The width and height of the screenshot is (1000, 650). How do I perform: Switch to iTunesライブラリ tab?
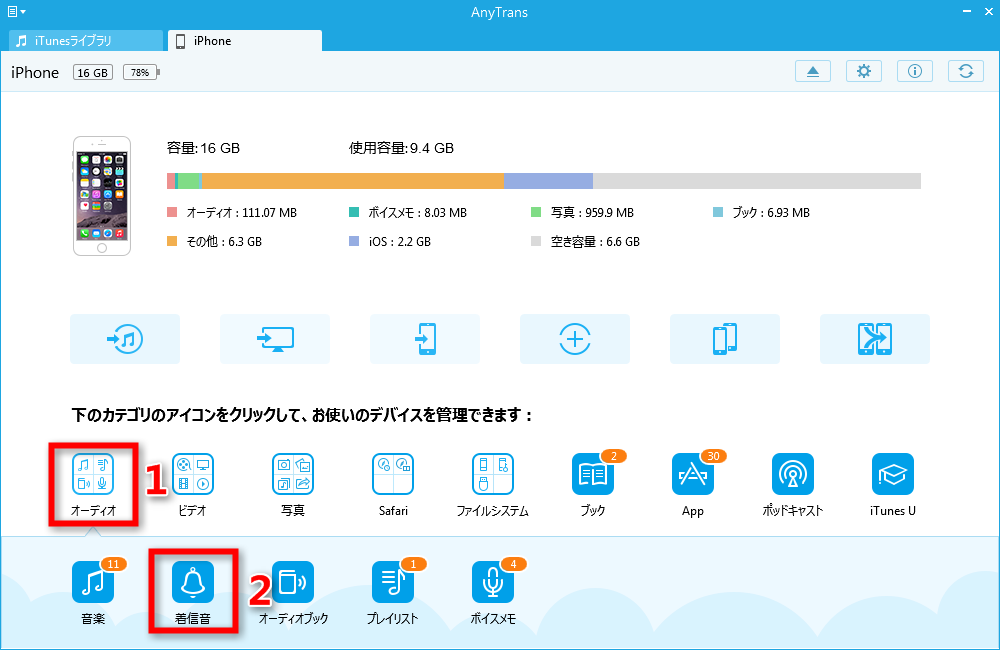(85, 41)
